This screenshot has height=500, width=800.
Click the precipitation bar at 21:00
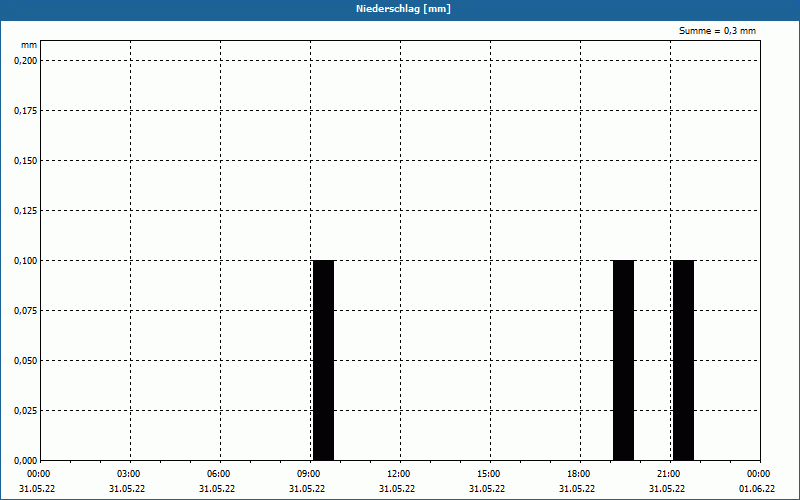[x=683, y=360]
